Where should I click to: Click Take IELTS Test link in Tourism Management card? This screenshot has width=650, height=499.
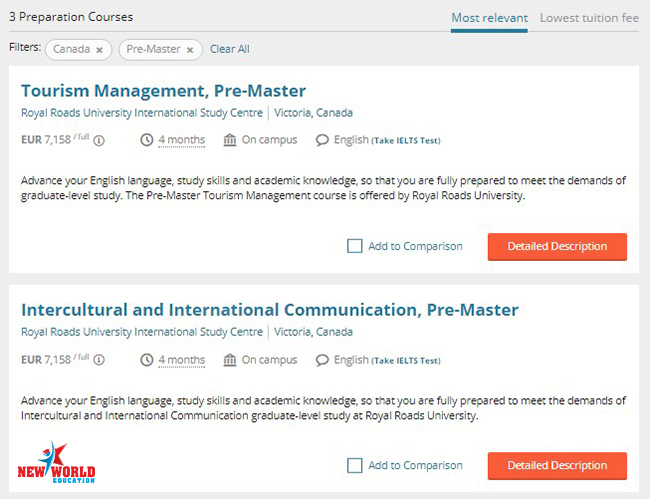tap(406, 141)
